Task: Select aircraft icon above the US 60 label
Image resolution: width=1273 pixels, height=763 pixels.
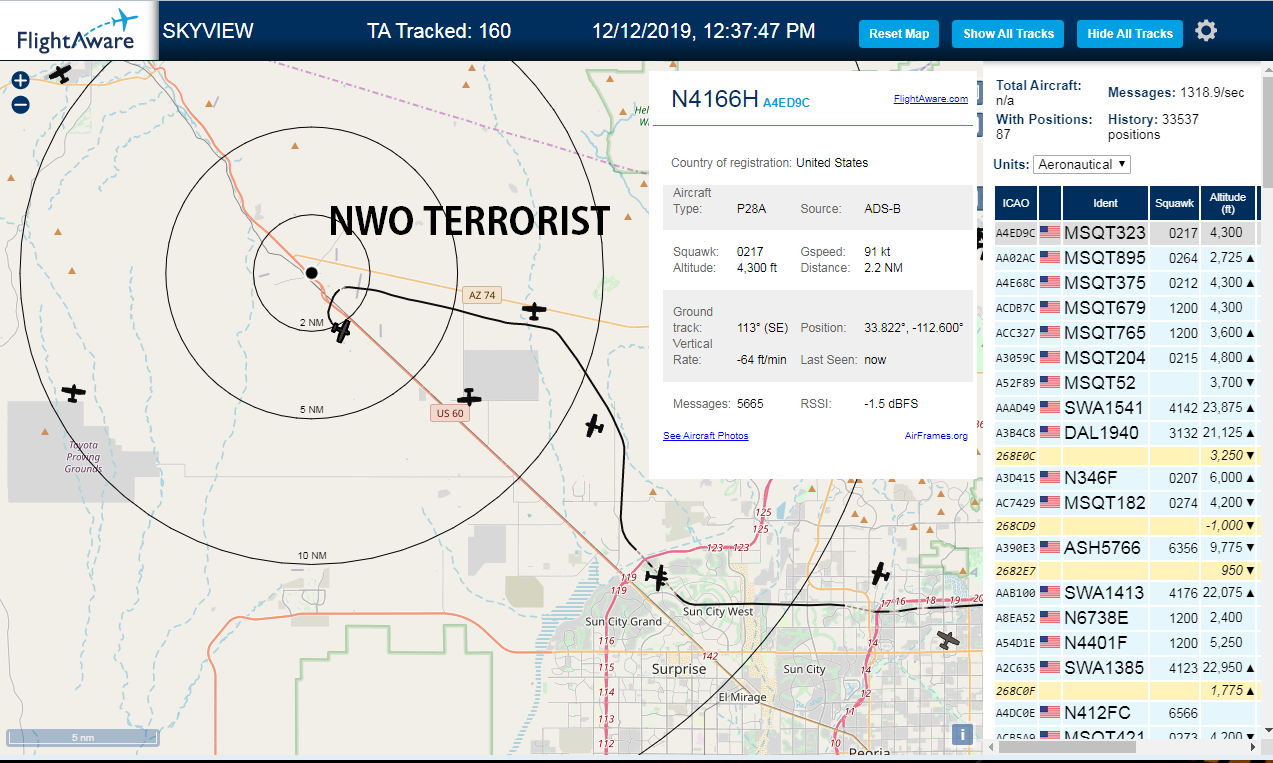Action: tap(469, 398)
